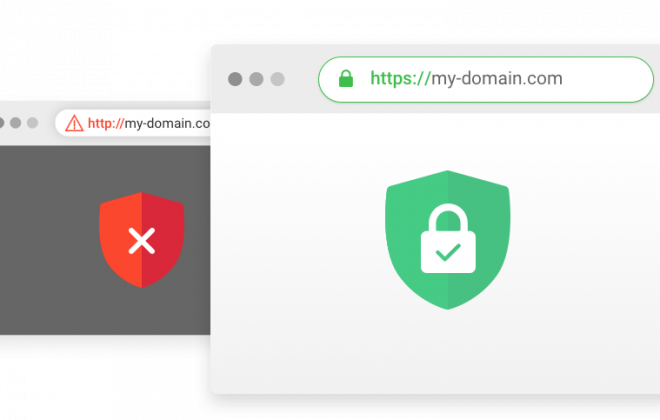The image size is (660, 420).
Task: Select the large green shield
Action: click(x=447, y=240)
